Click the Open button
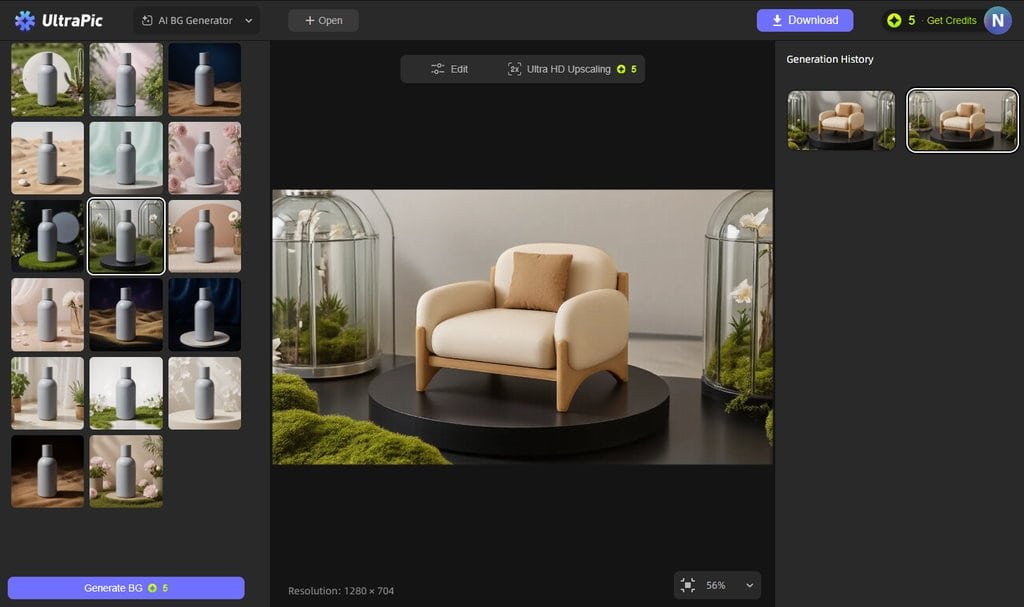 (x=323, y=19)
